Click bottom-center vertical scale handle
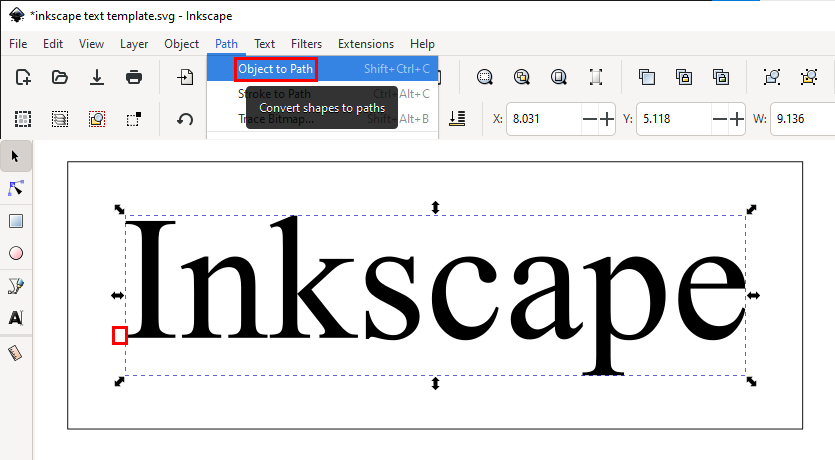 435,383
